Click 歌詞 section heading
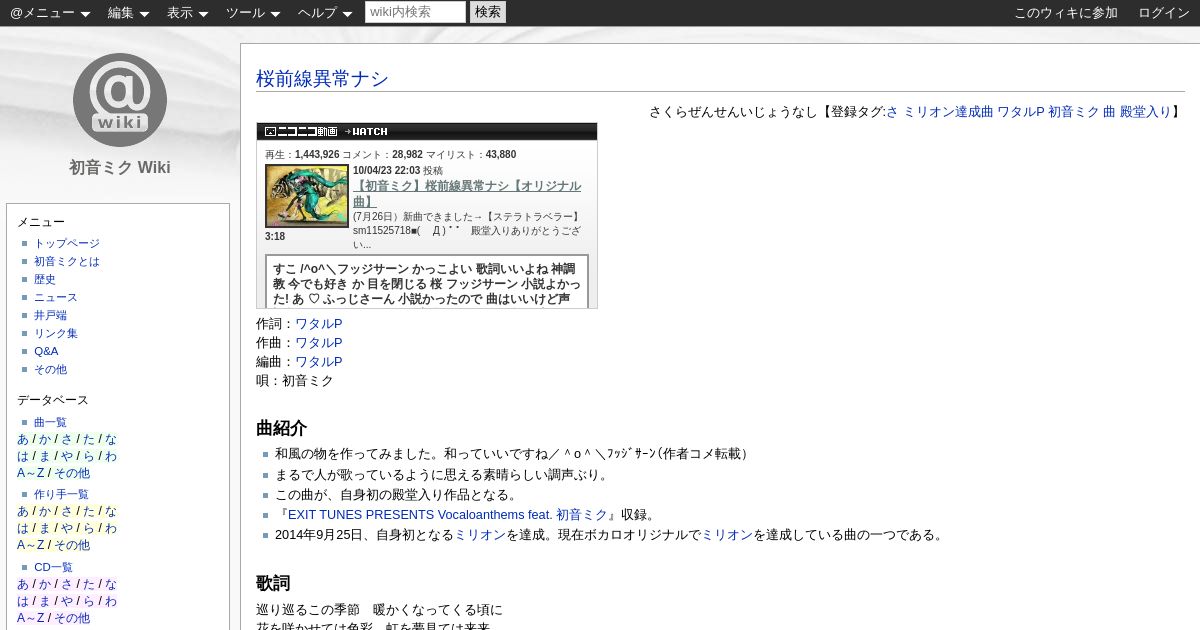 (273, 583)
